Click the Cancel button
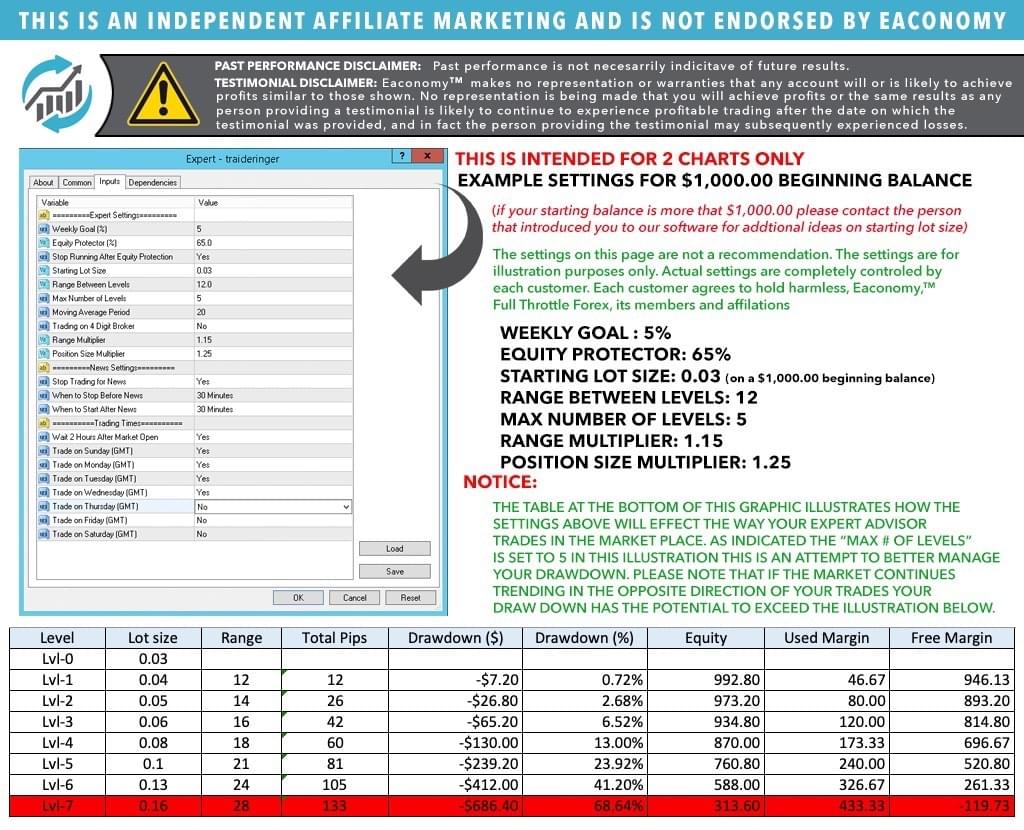Viewport: 1024px width, 830px height. click(355, 598)
